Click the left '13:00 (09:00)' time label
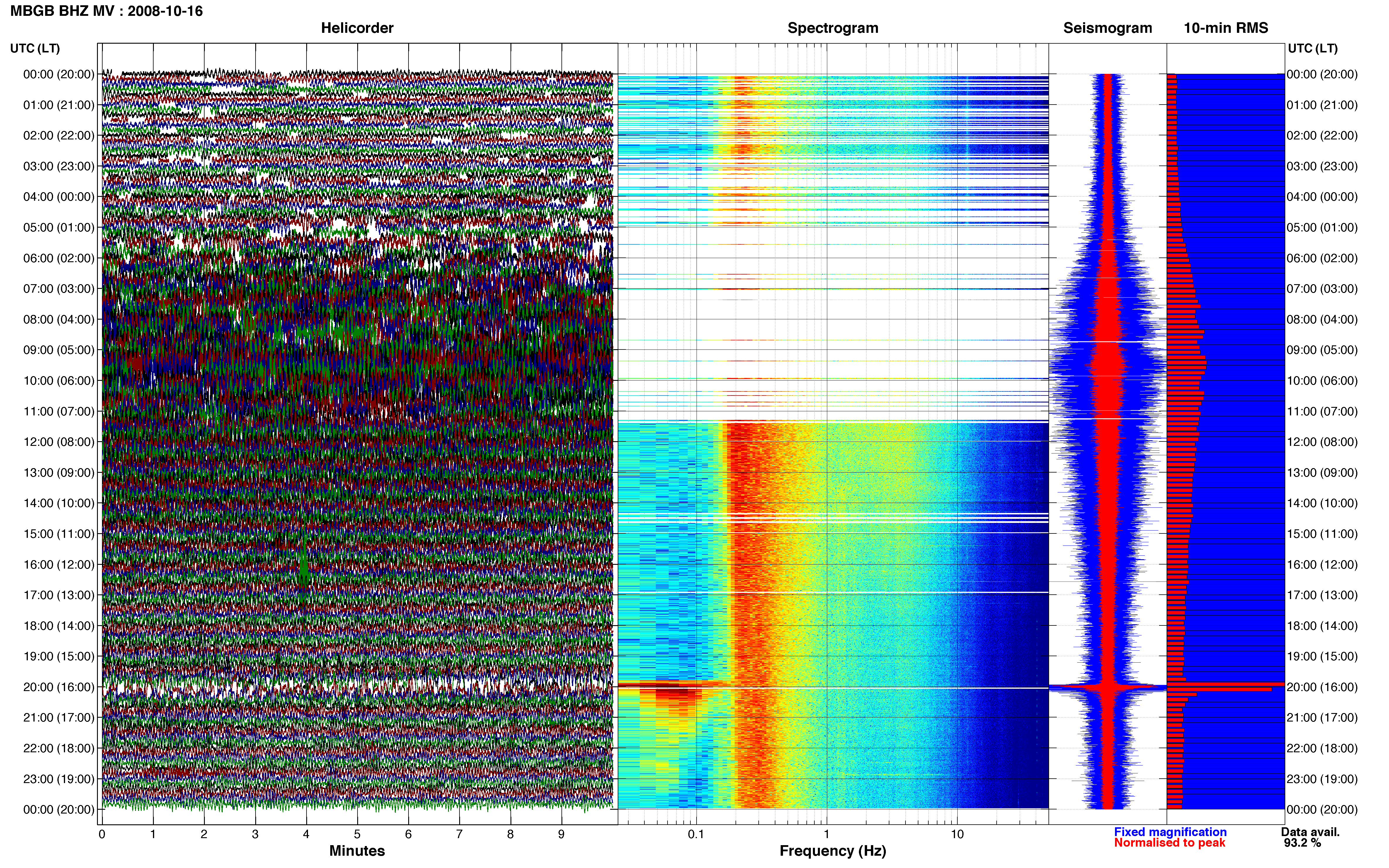This screenshot has height=868, width=1389. click(59, 473)
